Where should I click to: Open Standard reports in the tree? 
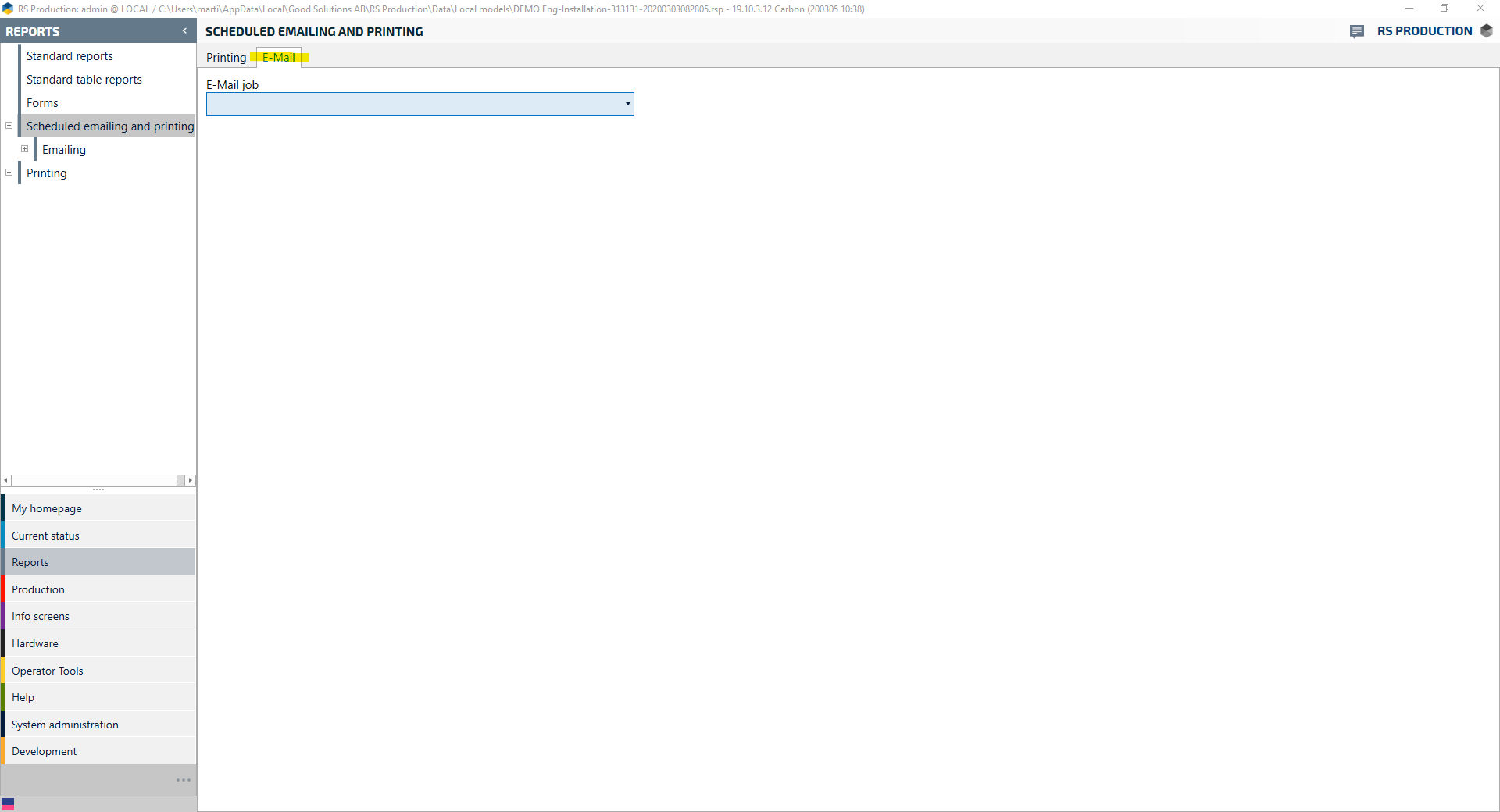[x=70, y=56]
